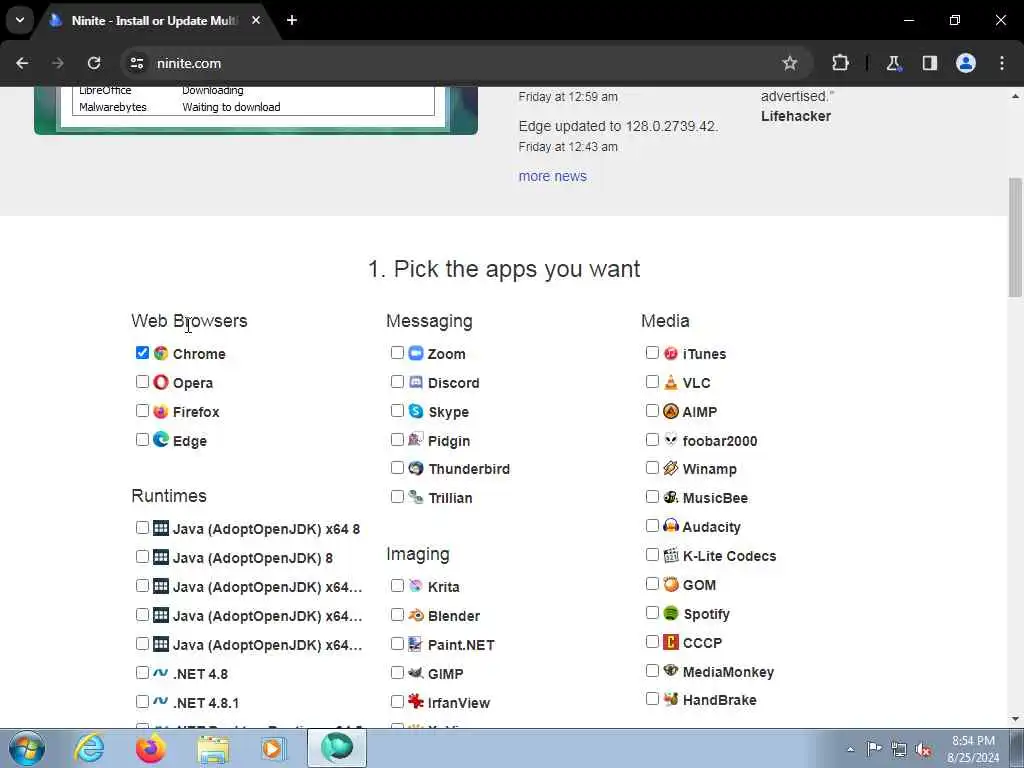Viewport: 1024px width, 768px height.
Task: Click the HandBrake icon
Action: coord(671,699)
